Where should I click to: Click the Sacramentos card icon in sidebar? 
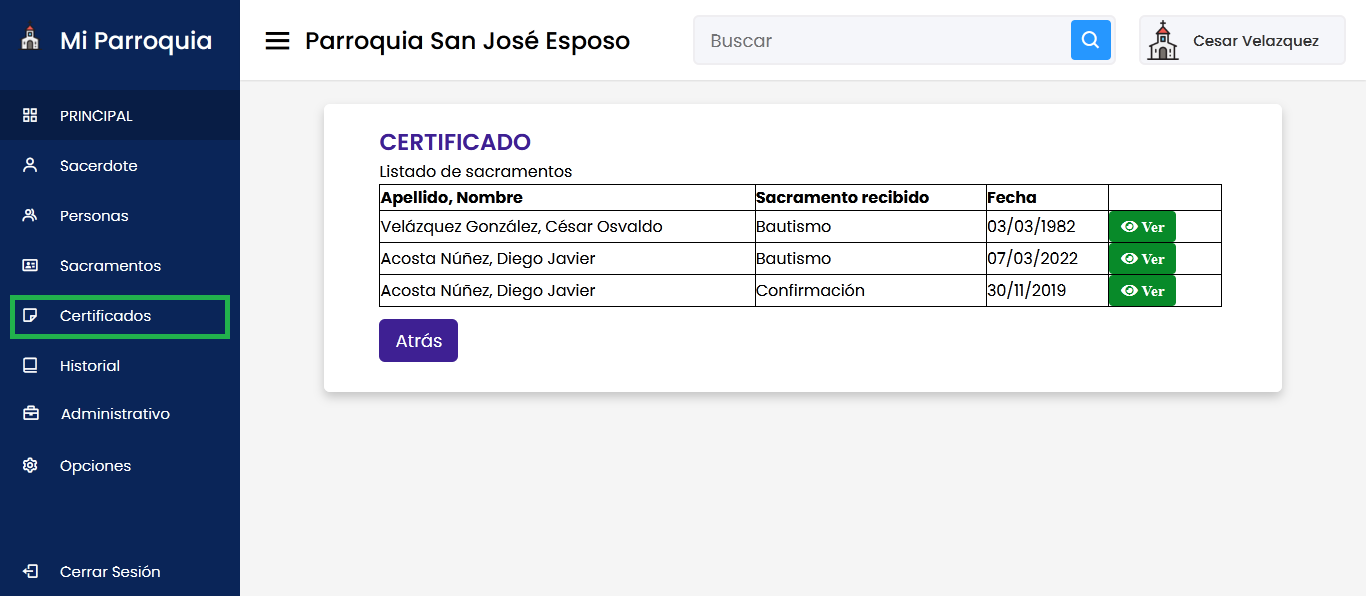[x=30, y=266]
